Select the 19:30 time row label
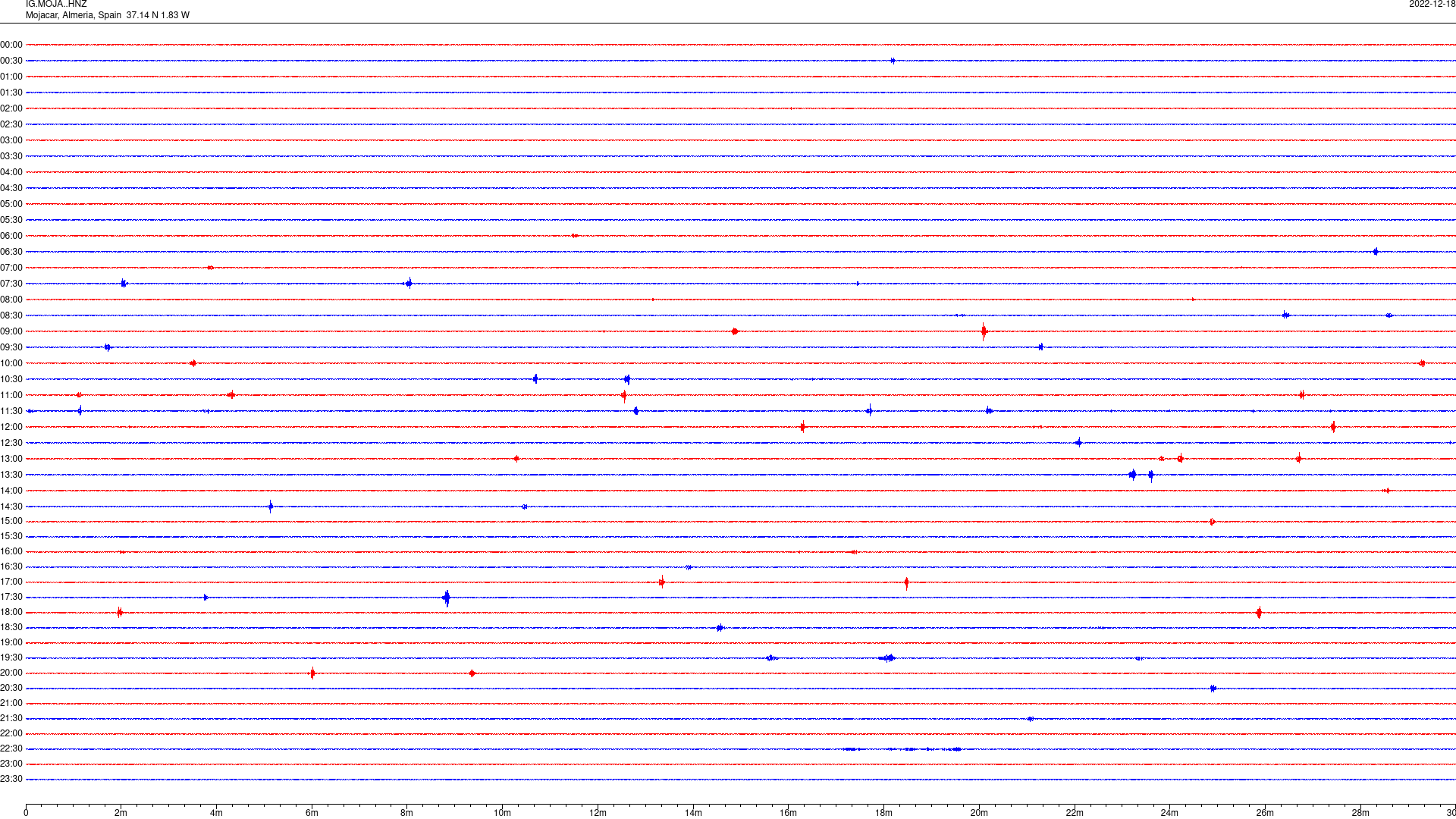The image size is (1456, 819). (11, 657)
